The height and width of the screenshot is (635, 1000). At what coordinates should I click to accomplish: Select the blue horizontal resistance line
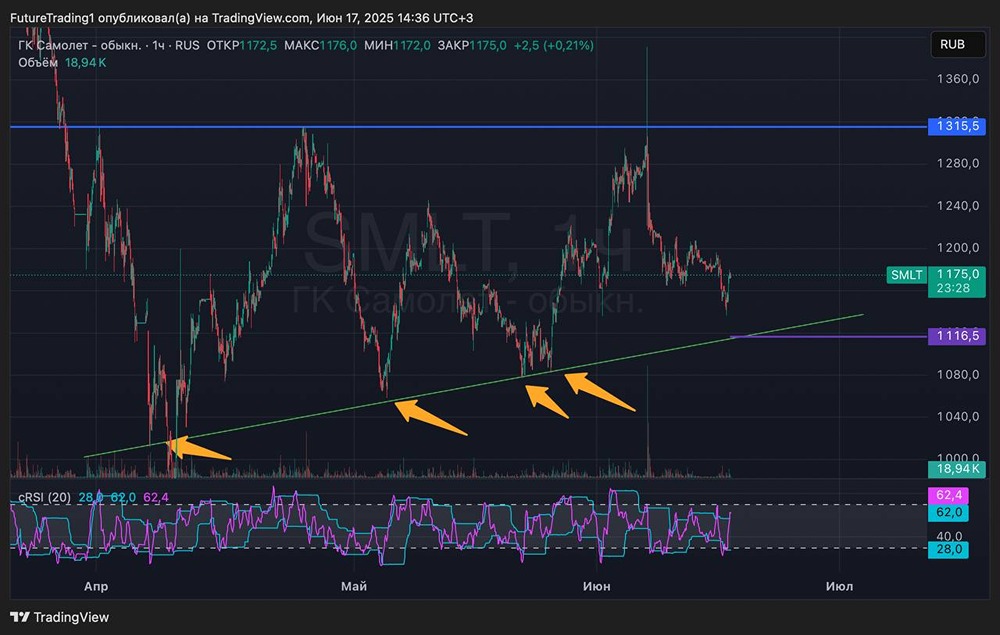point(468,126)
